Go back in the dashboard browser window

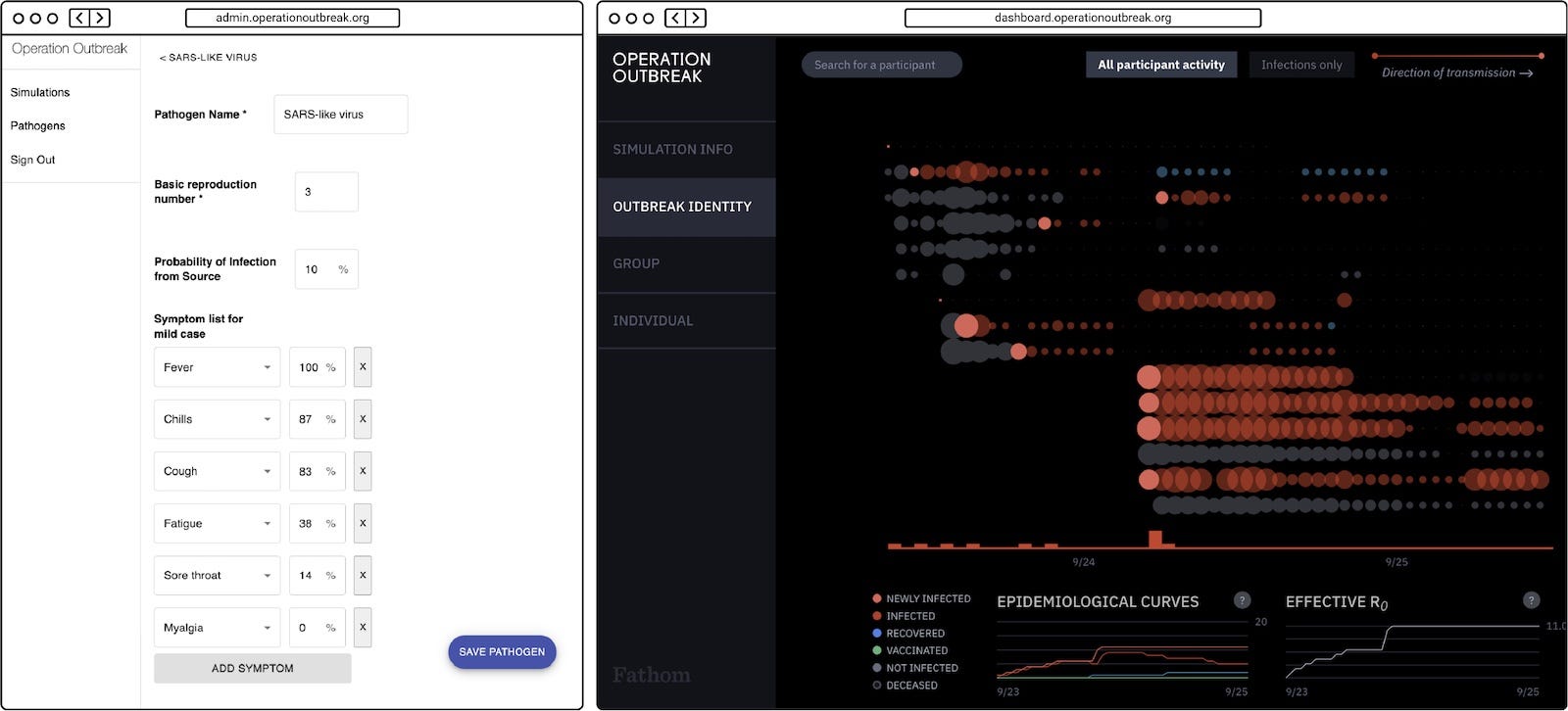(675, 18)
